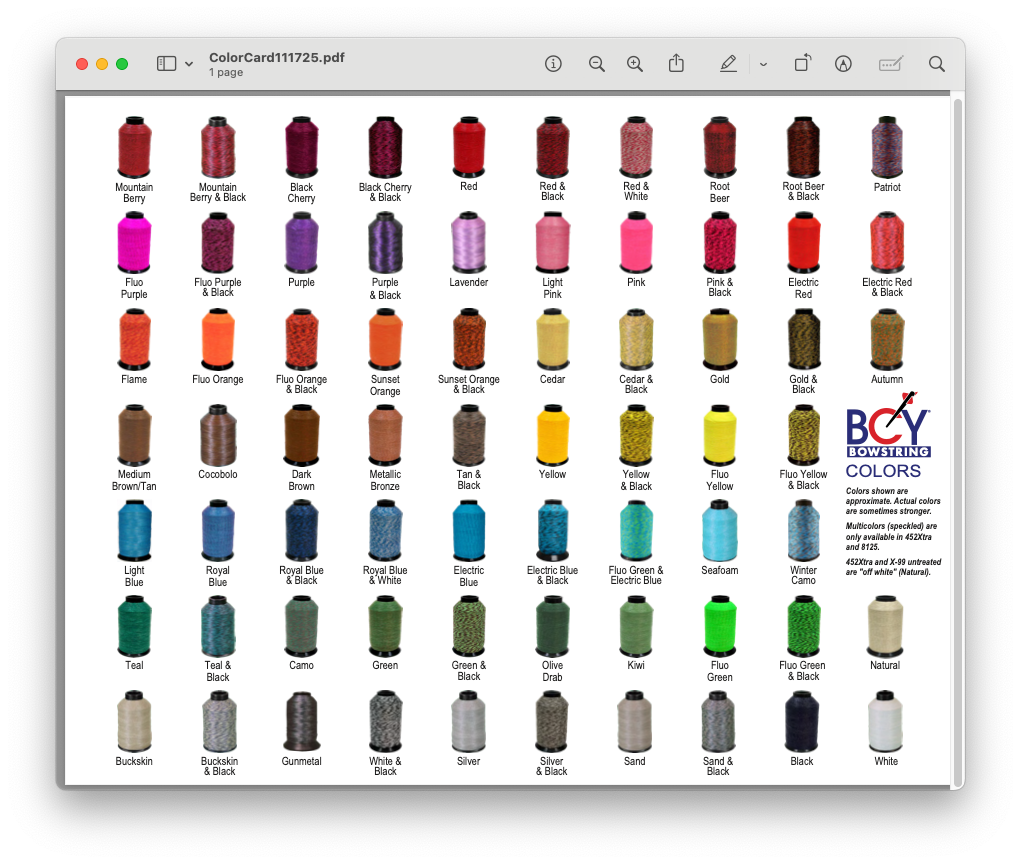Screen dimensions: 1021x864
Task: Click the Teal spool image
Action: [x=134, y=626]
